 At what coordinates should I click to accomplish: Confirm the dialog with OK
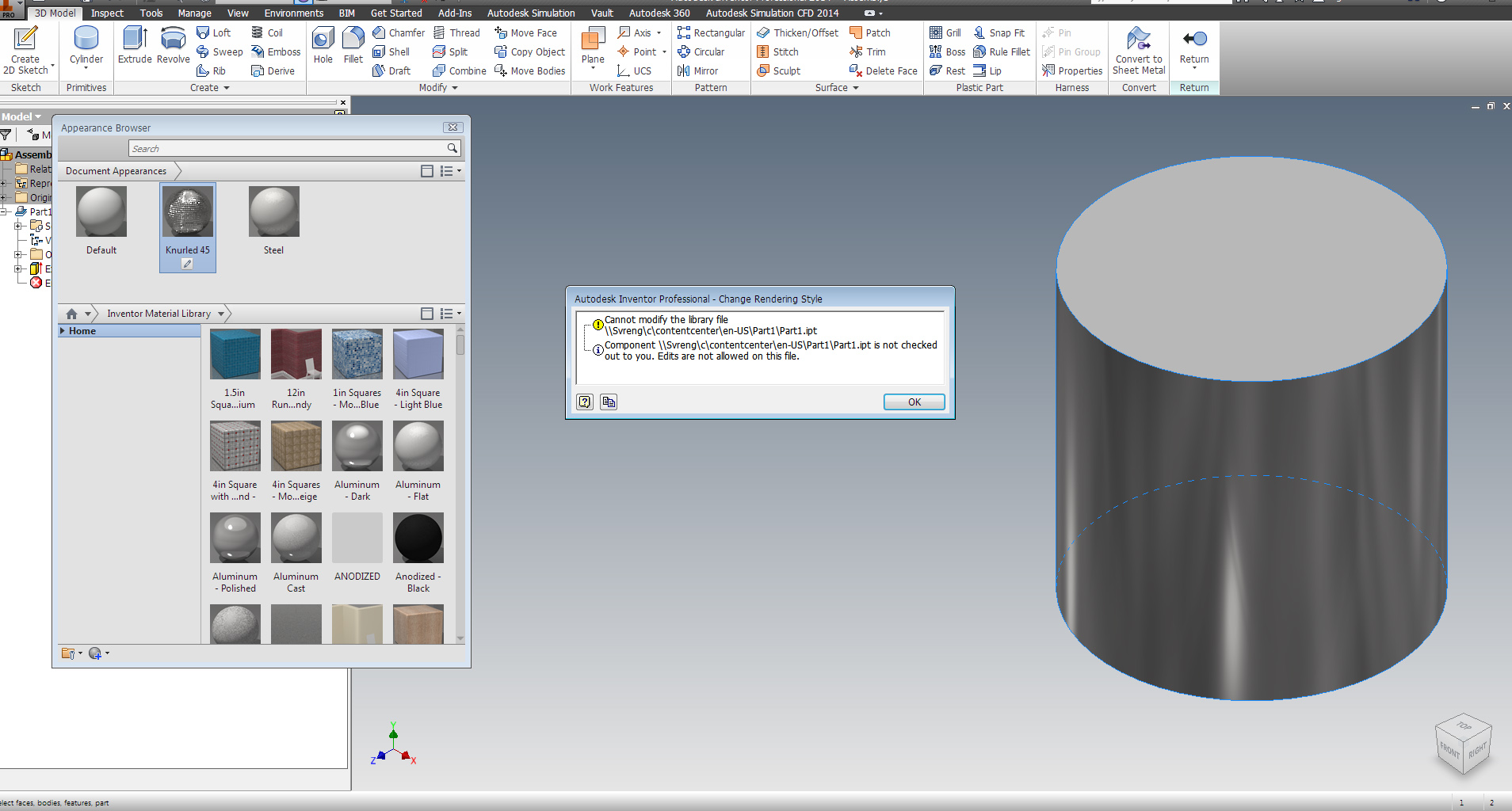[914, 402]
